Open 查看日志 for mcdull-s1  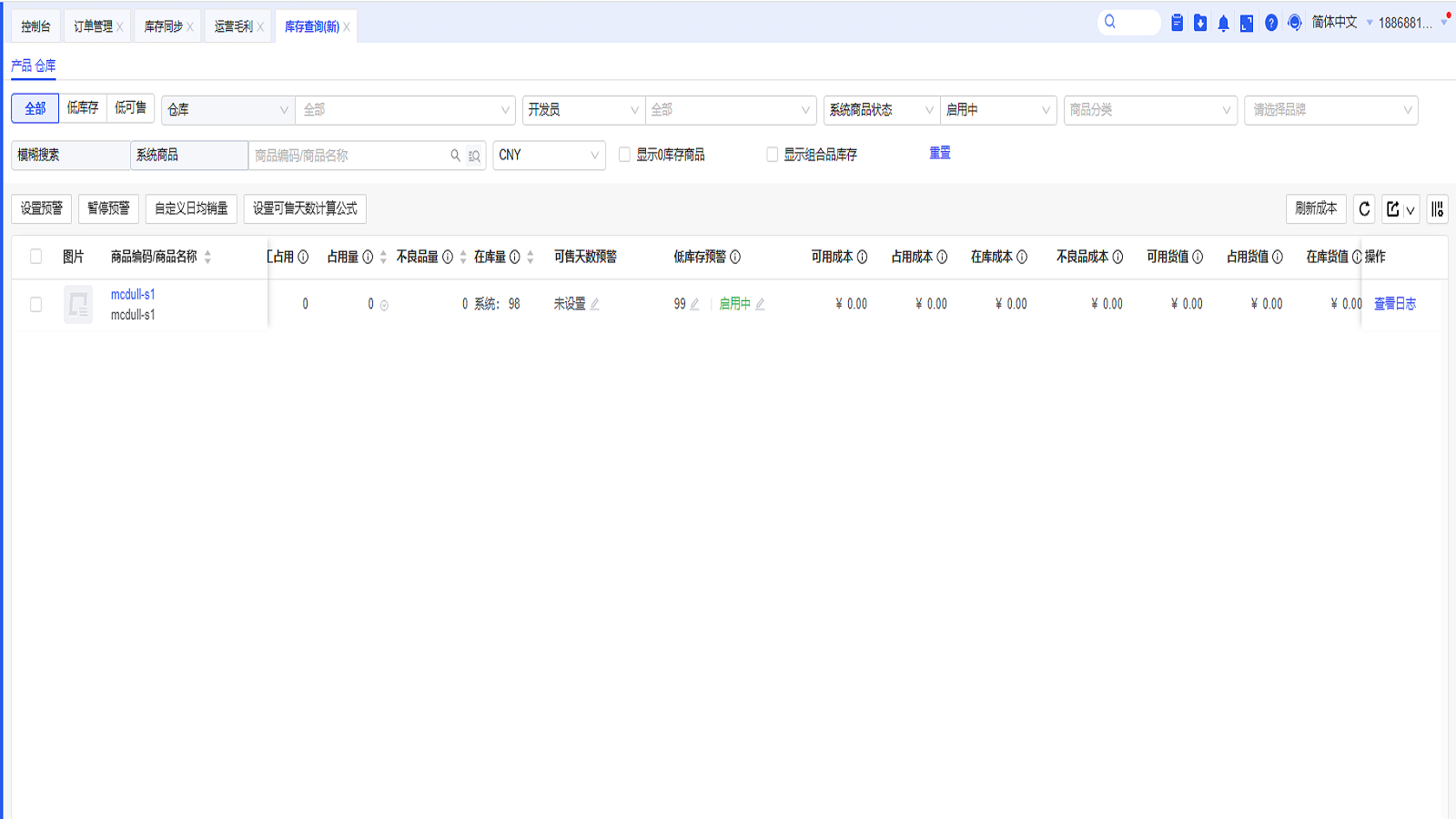point(1395,304)
